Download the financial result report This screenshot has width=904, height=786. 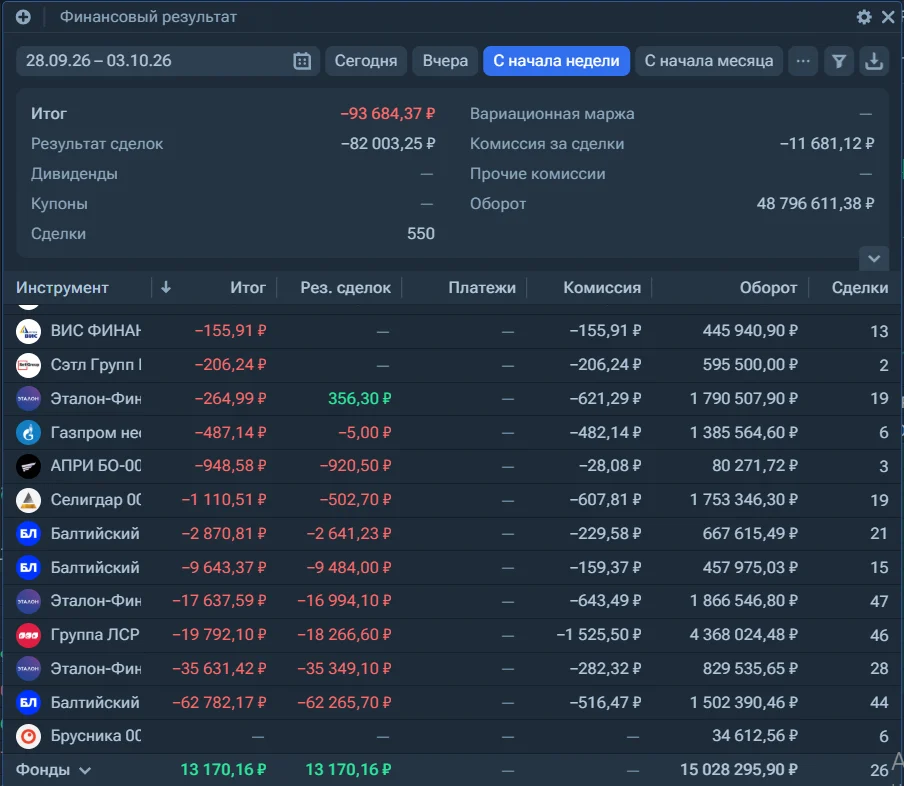(x=874, y=61)
